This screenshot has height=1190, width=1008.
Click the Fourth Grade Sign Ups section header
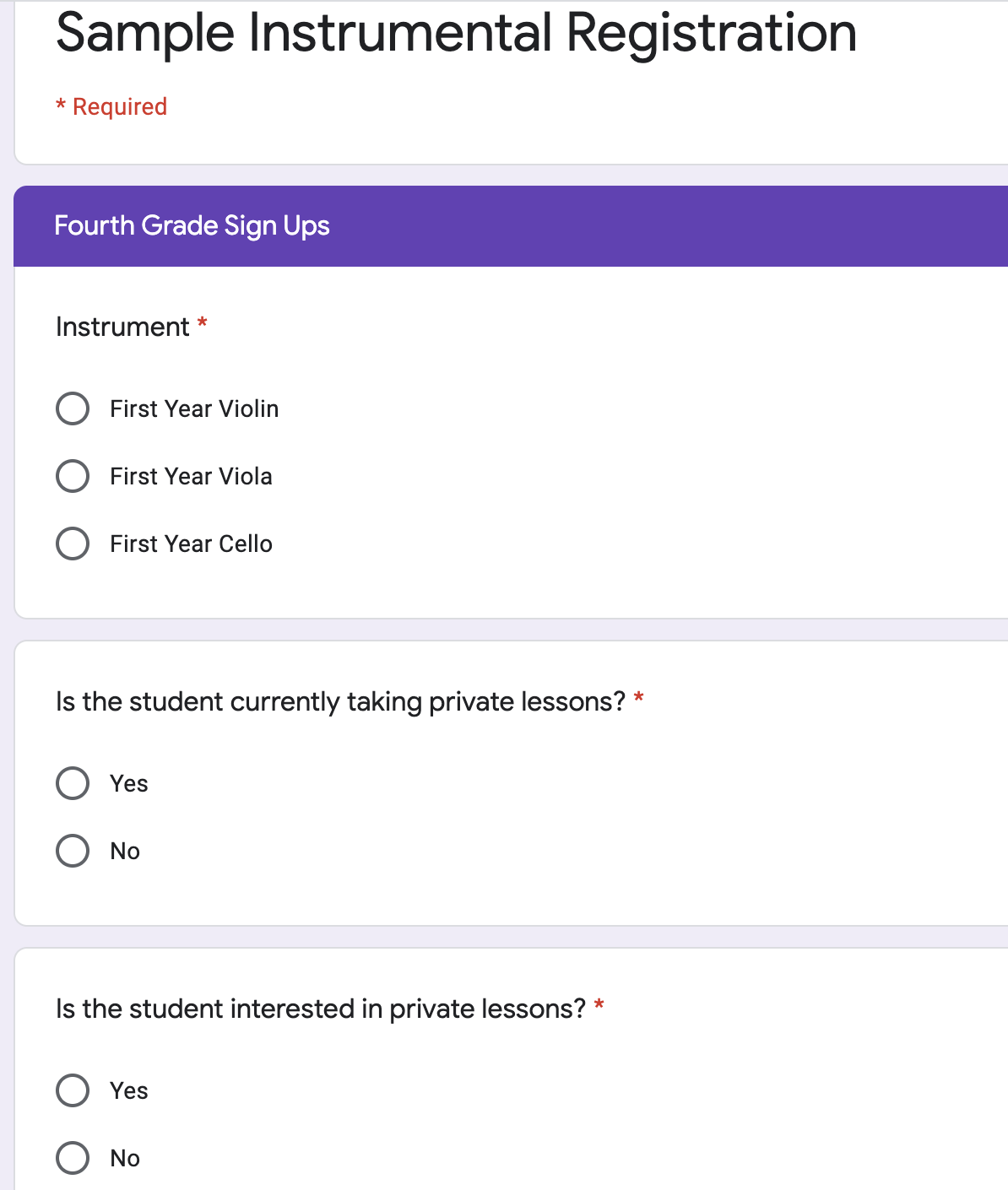pyautogui.click(x=192, y=225)
